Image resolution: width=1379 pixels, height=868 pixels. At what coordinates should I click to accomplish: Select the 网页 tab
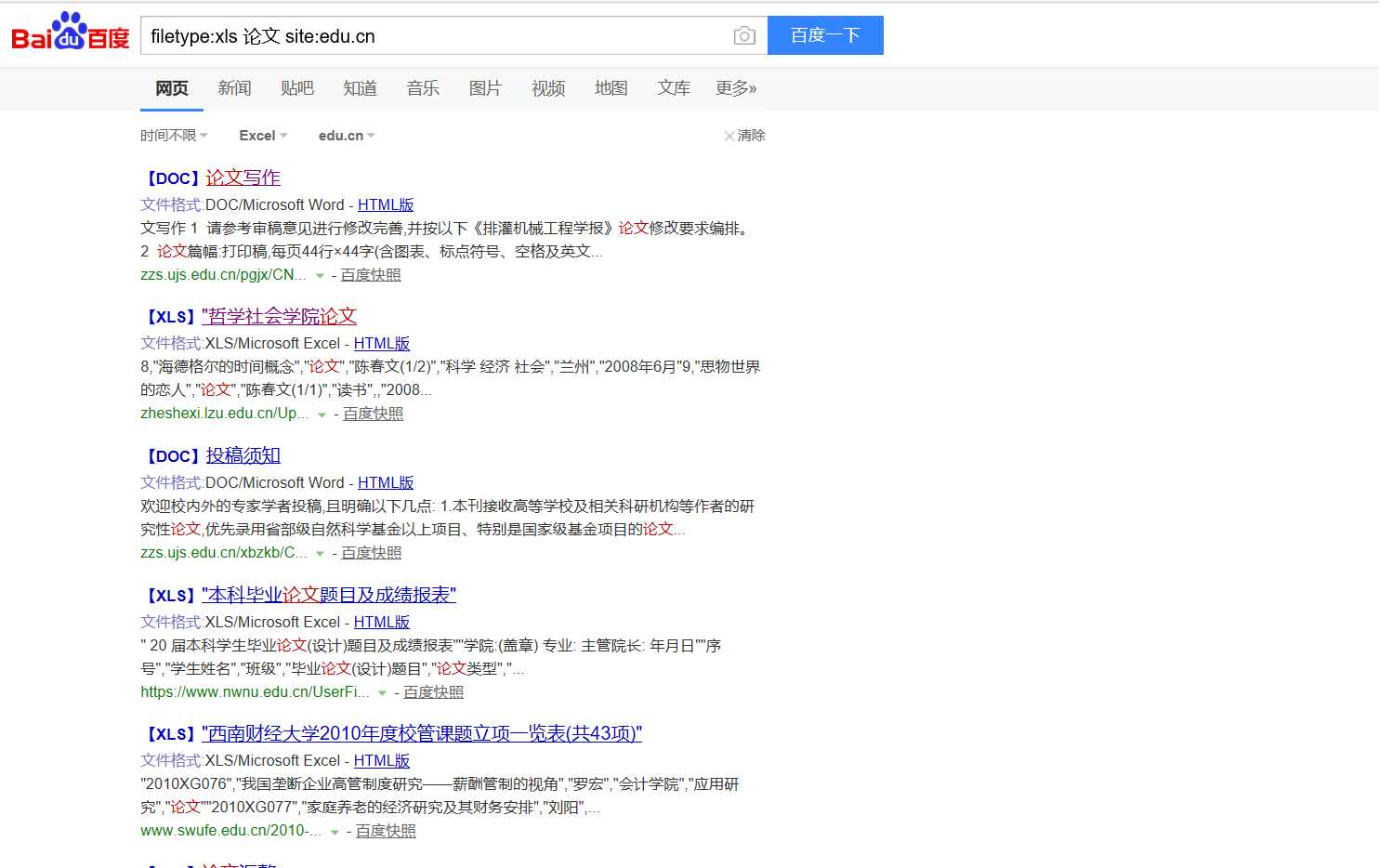click(172, 88)
